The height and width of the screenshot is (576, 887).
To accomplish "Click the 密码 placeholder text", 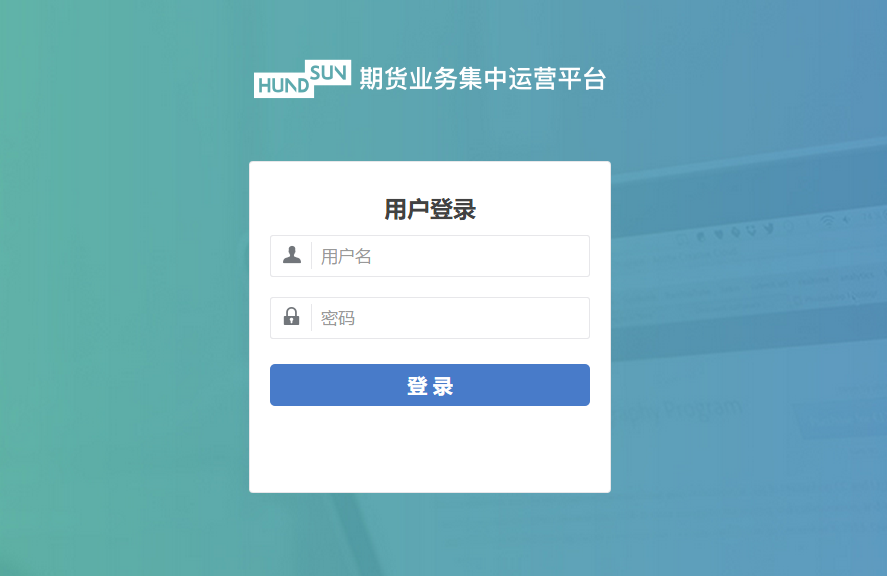I will 338,318.
